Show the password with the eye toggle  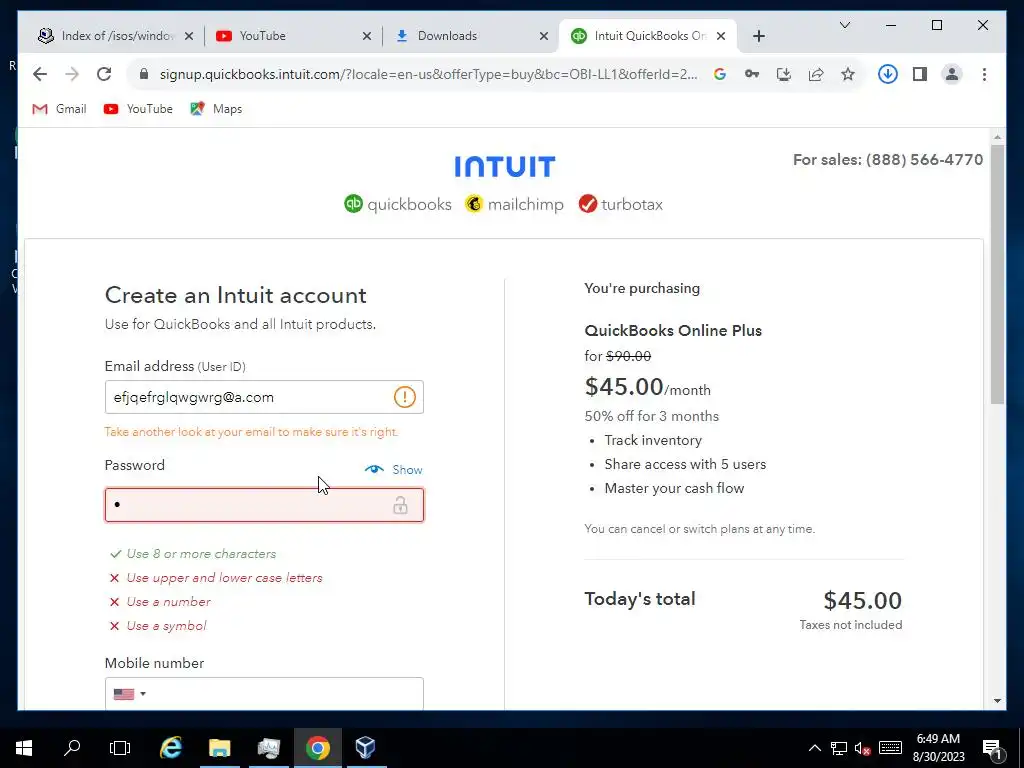tap(393, 470)
